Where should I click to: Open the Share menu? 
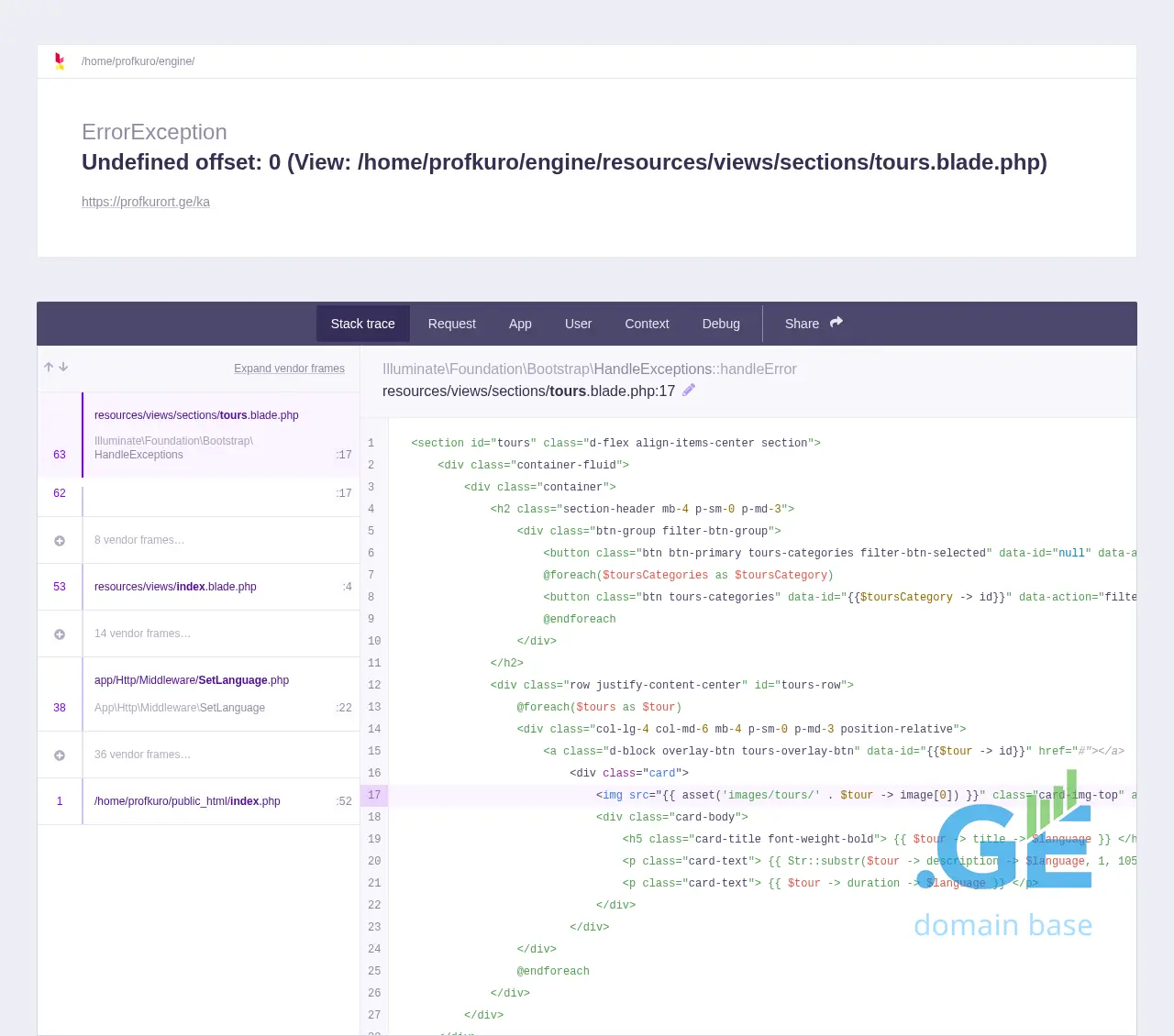point(814,324)
